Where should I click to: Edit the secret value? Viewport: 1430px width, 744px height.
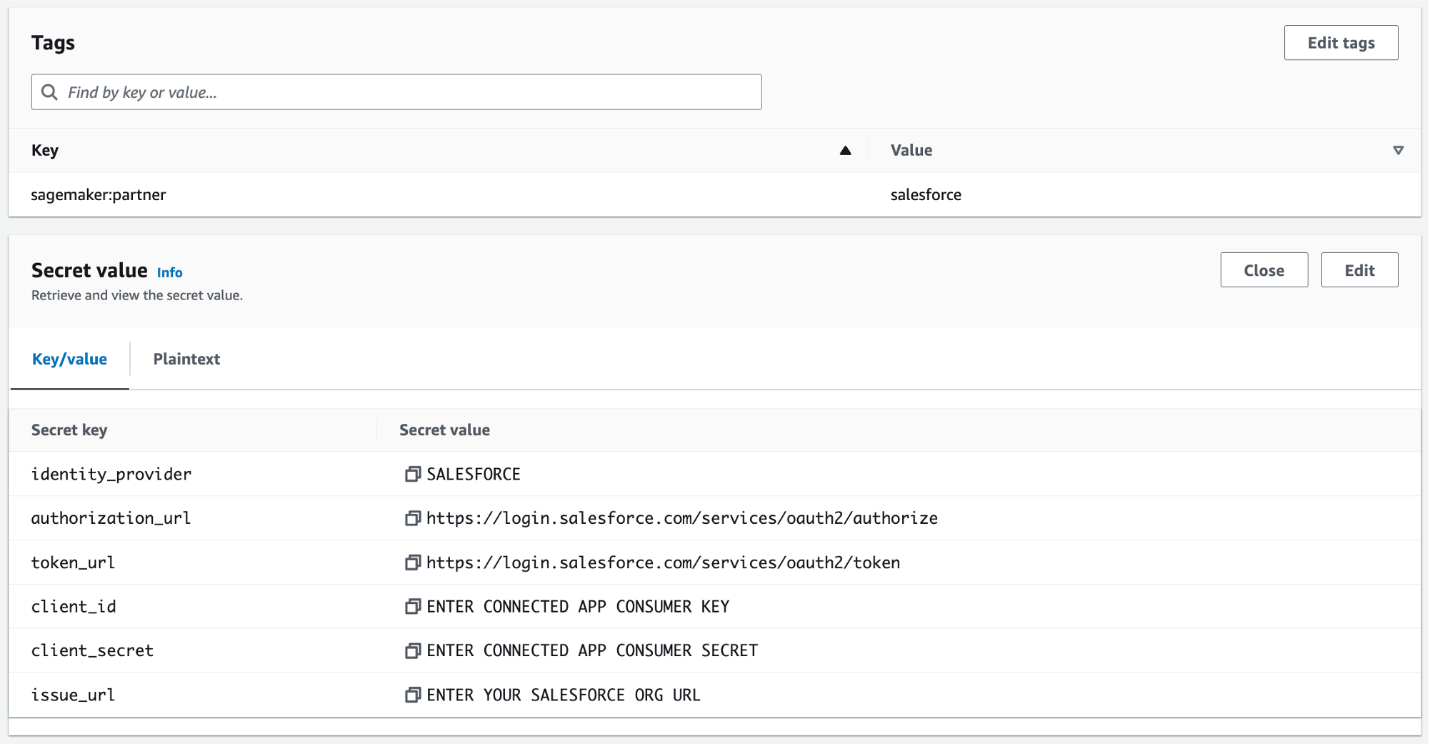pos(1360,270)
